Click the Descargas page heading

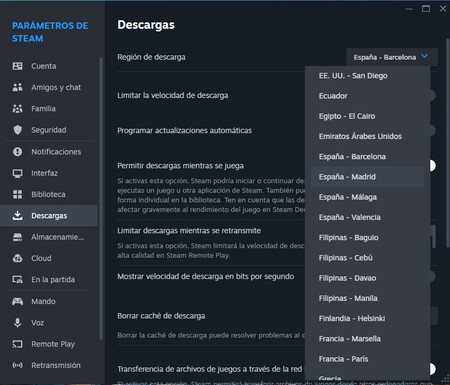coord(146,25)
